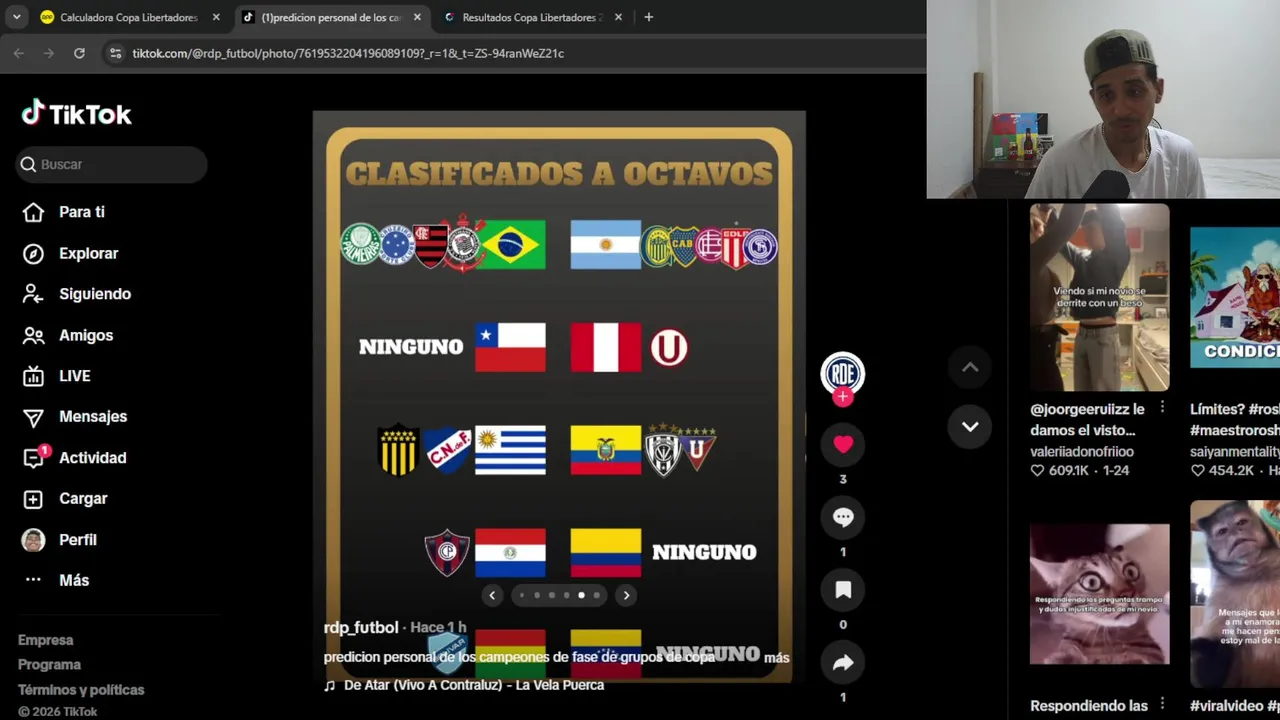Click CLASIFICADOS A OCTAVOS heading
Screen dimensions: 1280x720
(x=559, y=173)
